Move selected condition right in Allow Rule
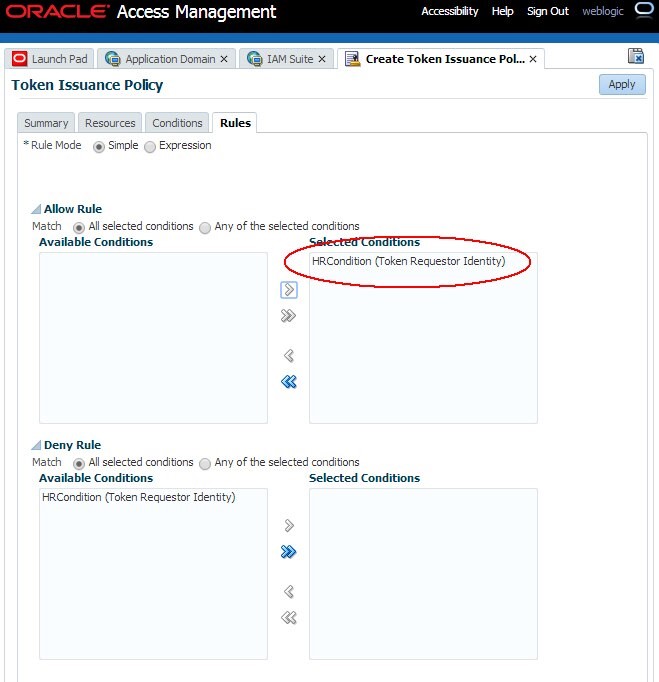The height and width of the screenshot is (682, 659). pyautogui.click(x=289, y=290)
